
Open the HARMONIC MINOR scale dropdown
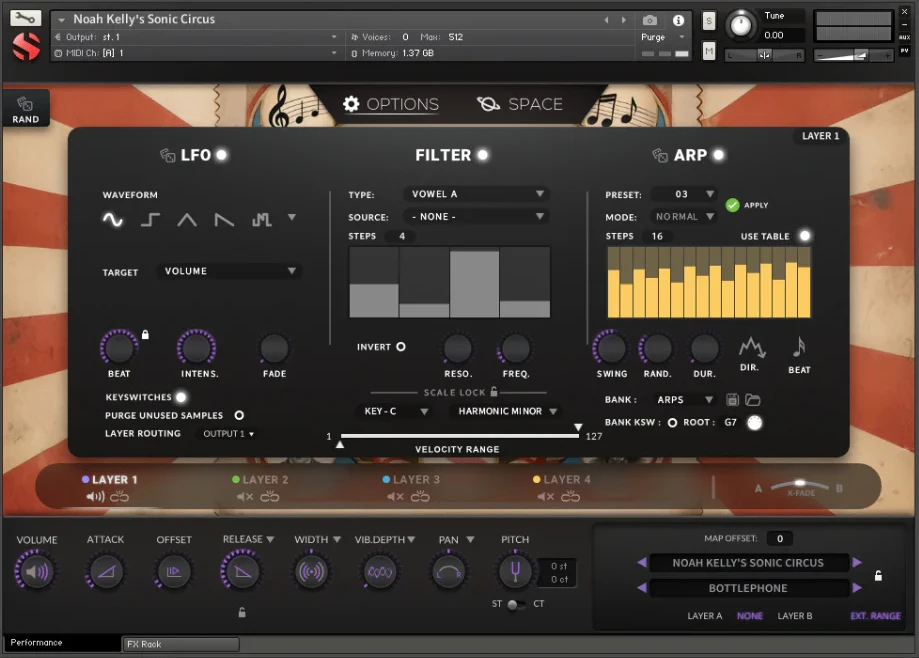(x=506, y=411)
